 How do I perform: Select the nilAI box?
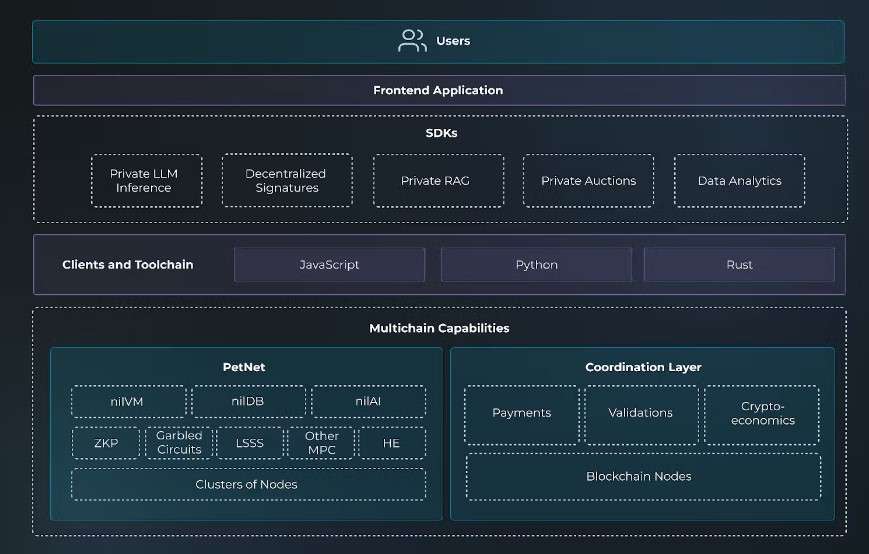tap(369, 401)
